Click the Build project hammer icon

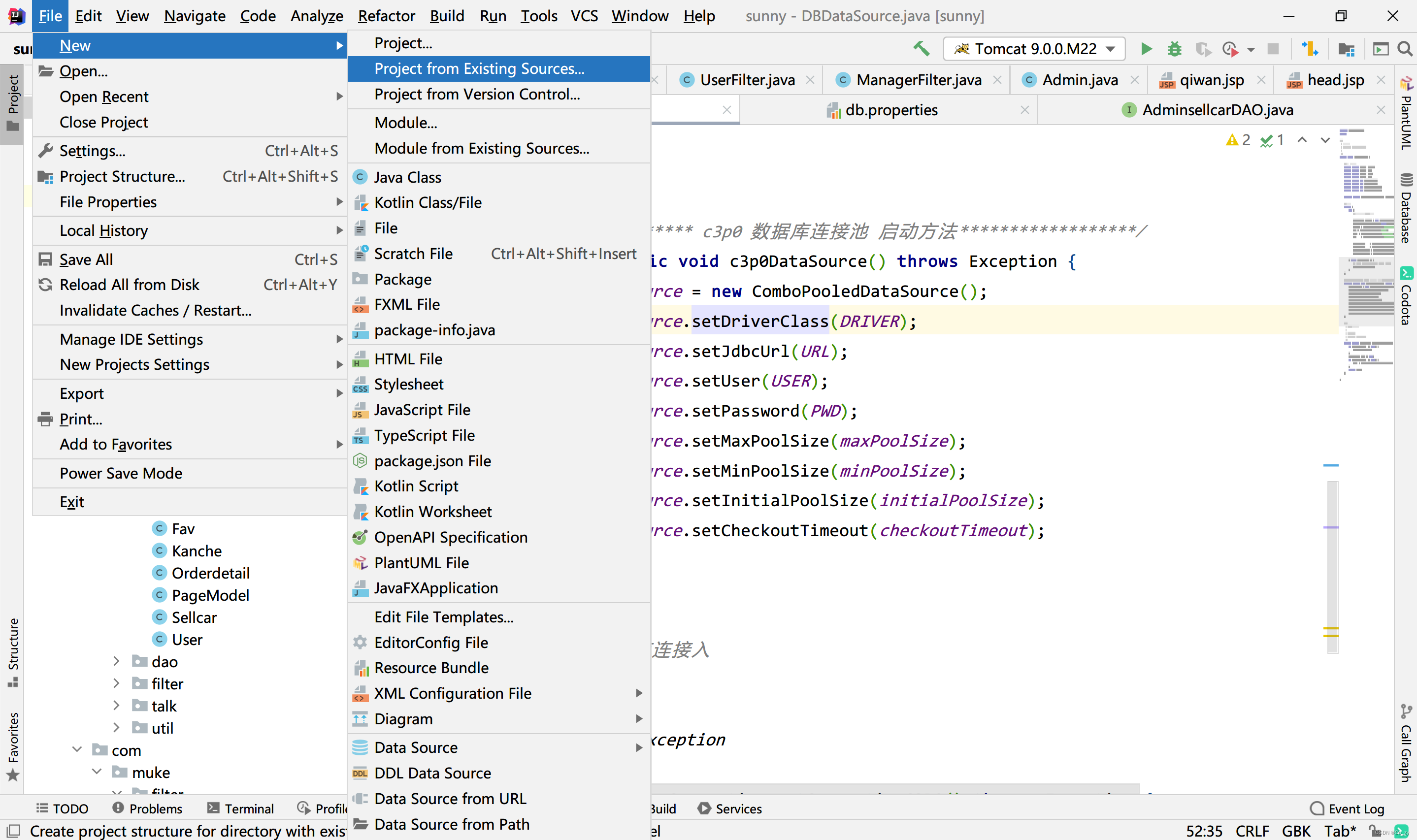[921, 49]
